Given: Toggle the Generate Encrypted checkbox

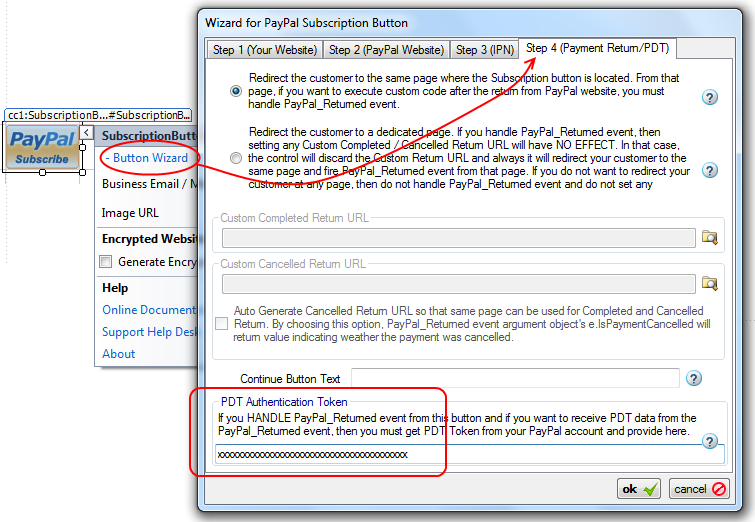Looking at the screenshot, I should click(x=105, y=261).
